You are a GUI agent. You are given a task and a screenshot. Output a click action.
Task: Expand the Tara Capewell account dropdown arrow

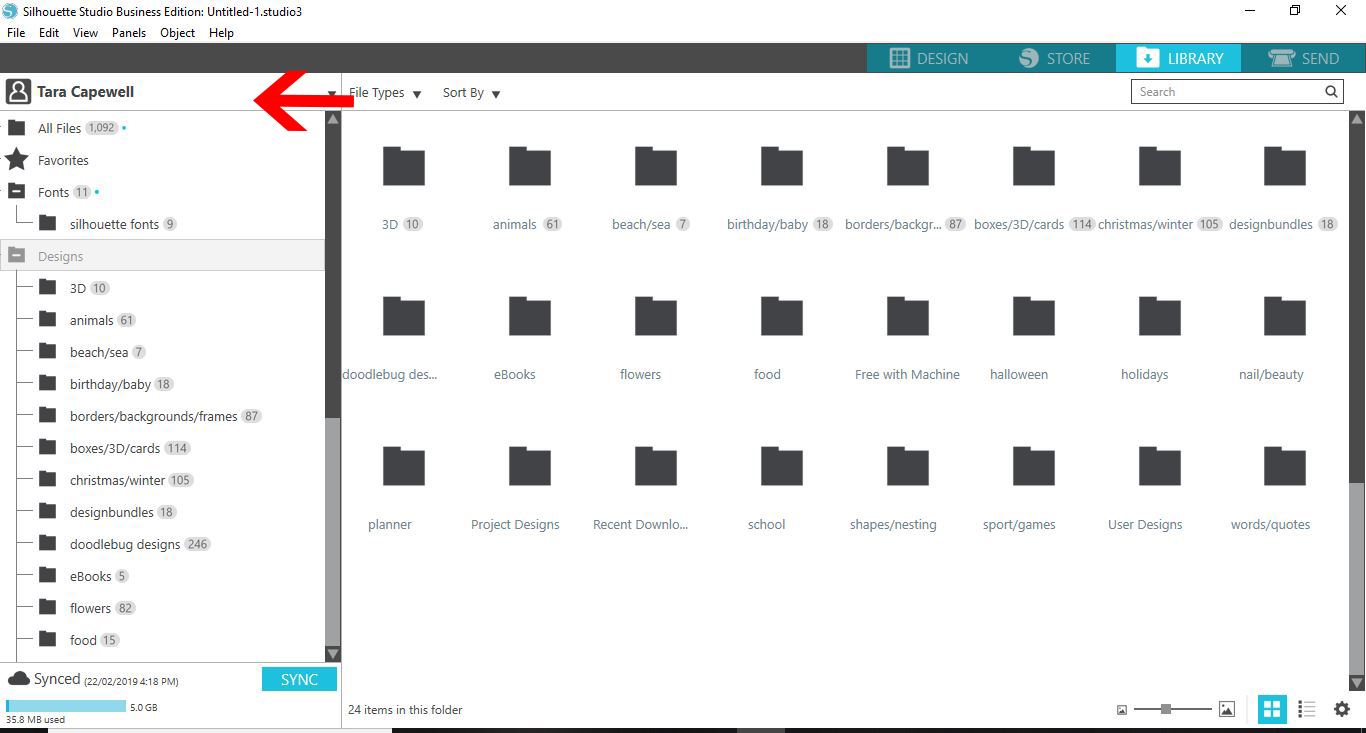[332, 94]
